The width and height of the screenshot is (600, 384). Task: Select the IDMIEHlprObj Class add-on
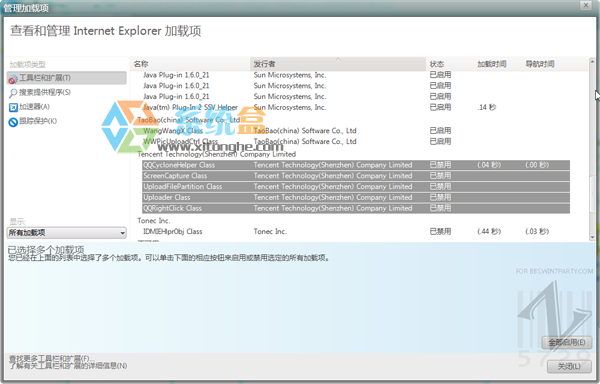pos(173,231)
